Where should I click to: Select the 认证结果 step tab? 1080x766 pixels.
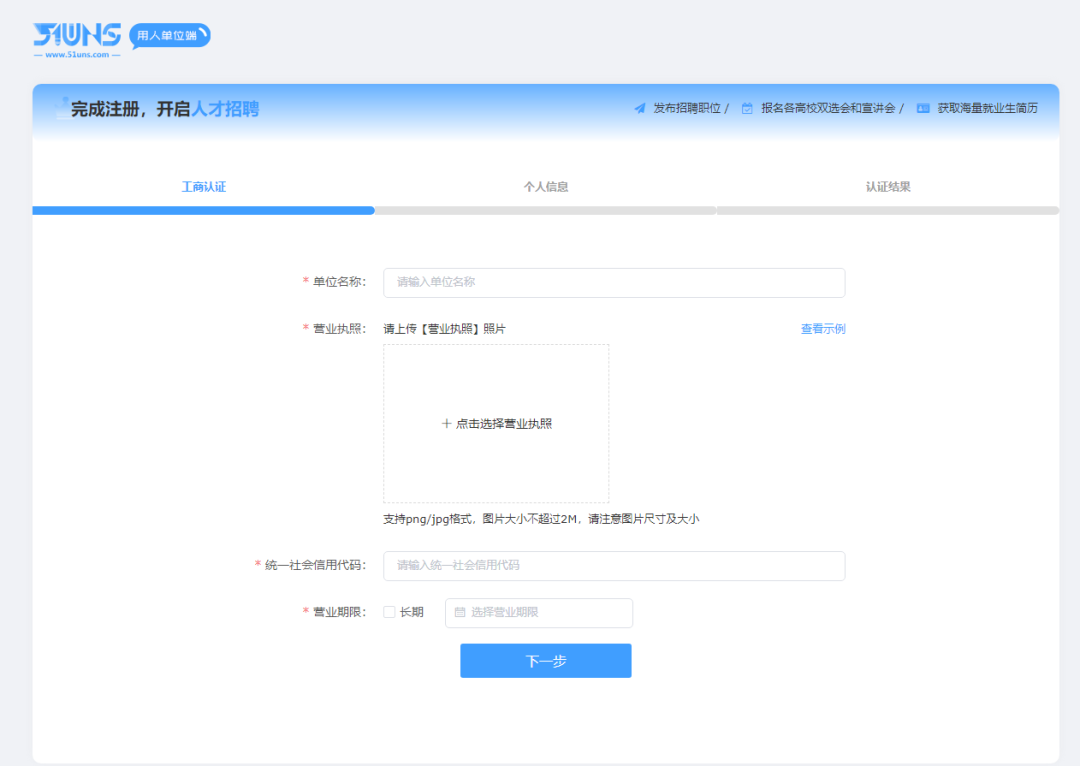click(888, 187)
